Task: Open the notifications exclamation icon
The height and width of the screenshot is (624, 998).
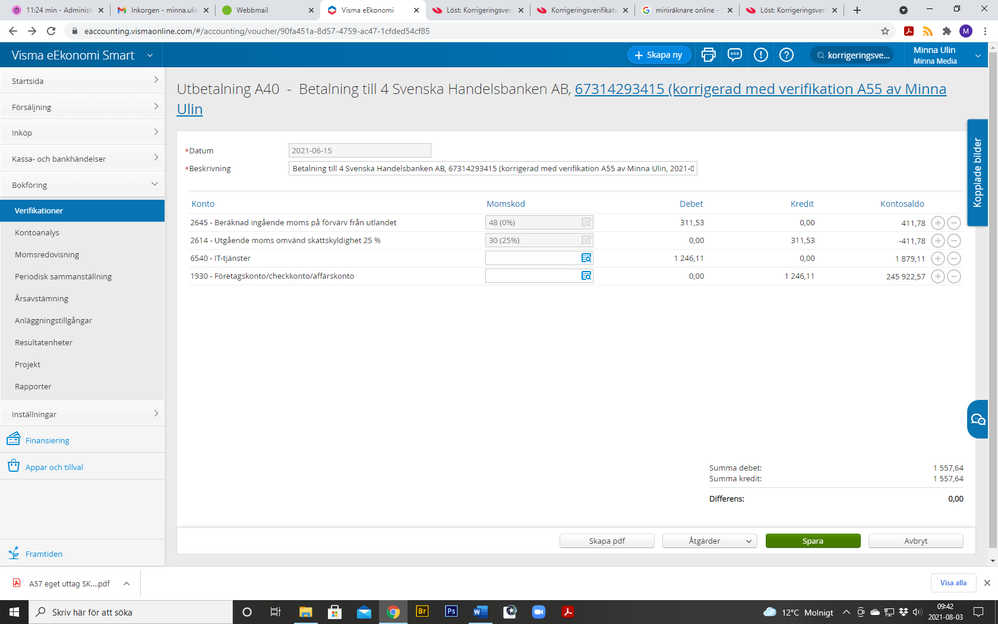Action: point(761,55)
